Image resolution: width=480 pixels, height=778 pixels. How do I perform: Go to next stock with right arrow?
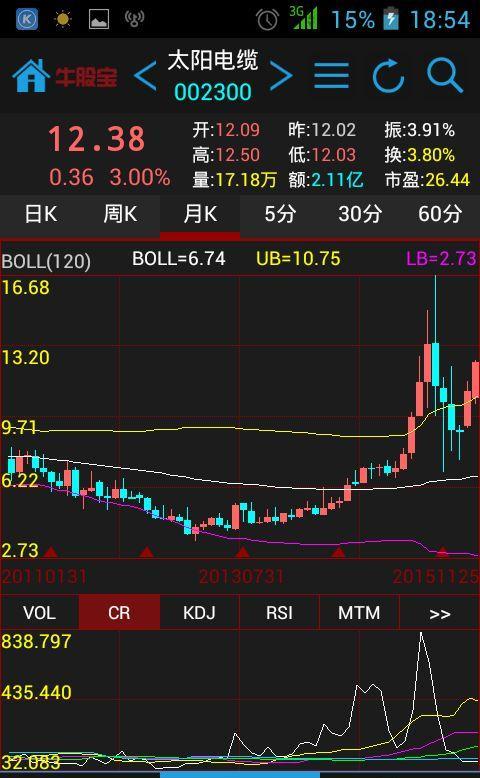tap(281, 76)
